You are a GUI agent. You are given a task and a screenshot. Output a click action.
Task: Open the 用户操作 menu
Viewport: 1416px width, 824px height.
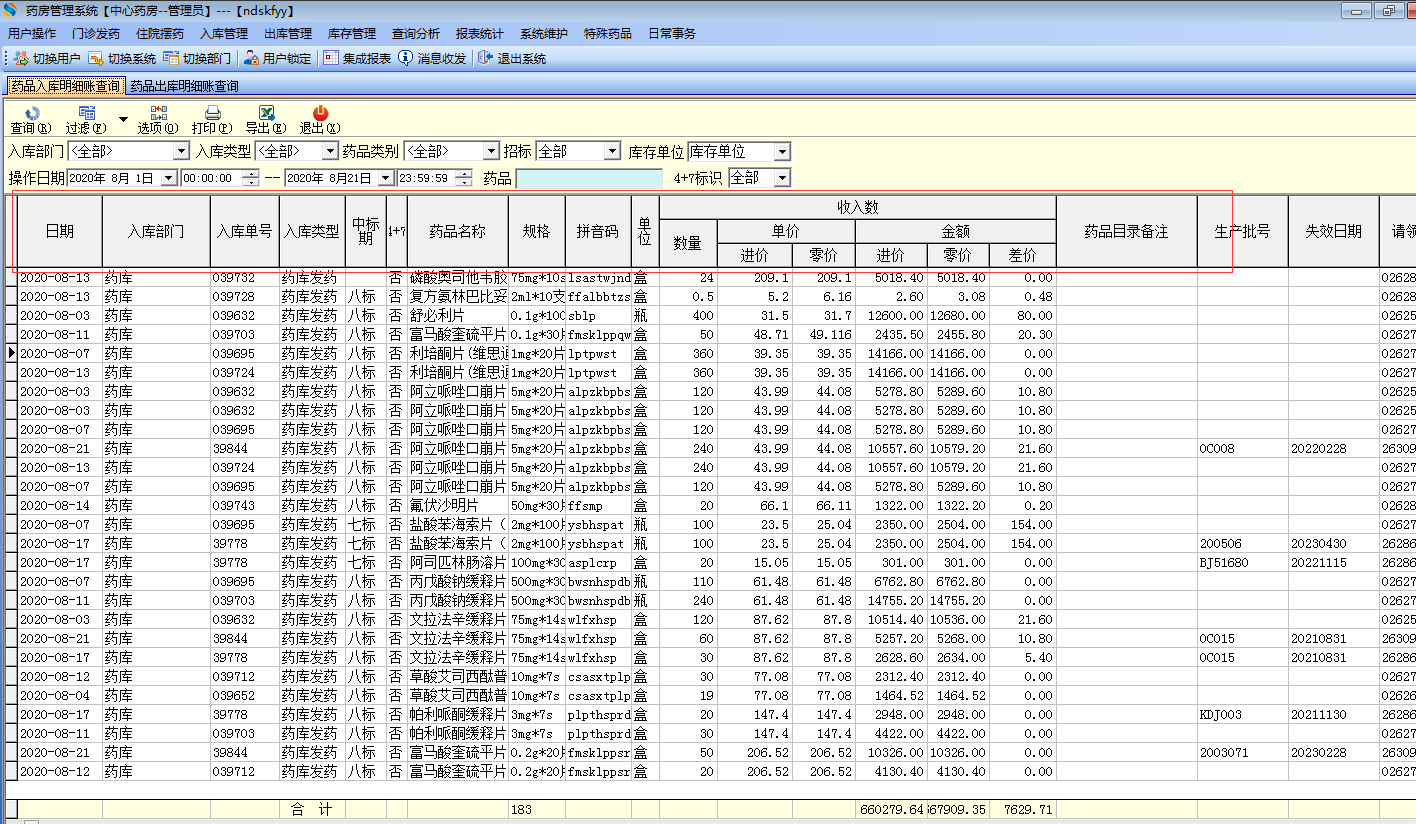tap(32, 33)
